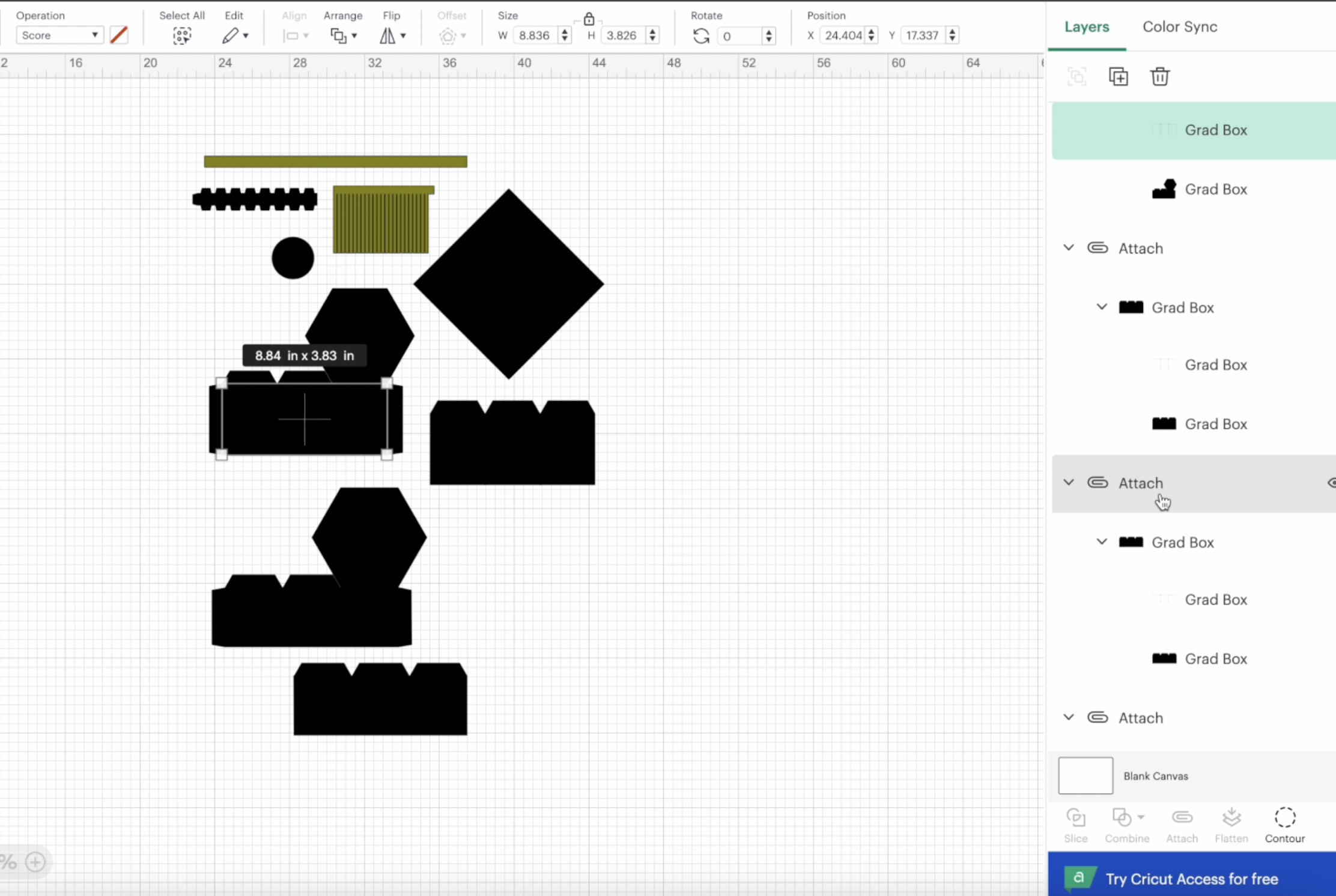
Task: Click the Select All icon
Action: click(x=182, y=36)
